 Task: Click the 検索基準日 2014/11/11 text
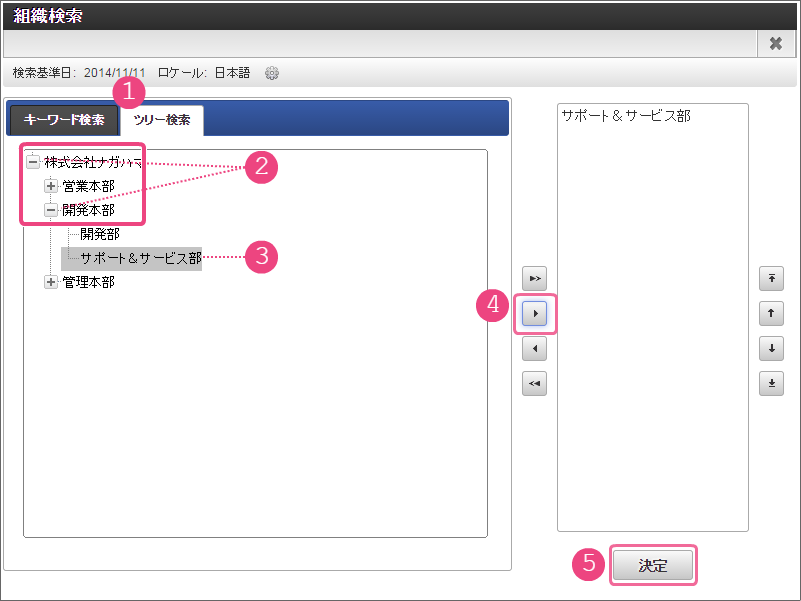(x=79, y=73)
